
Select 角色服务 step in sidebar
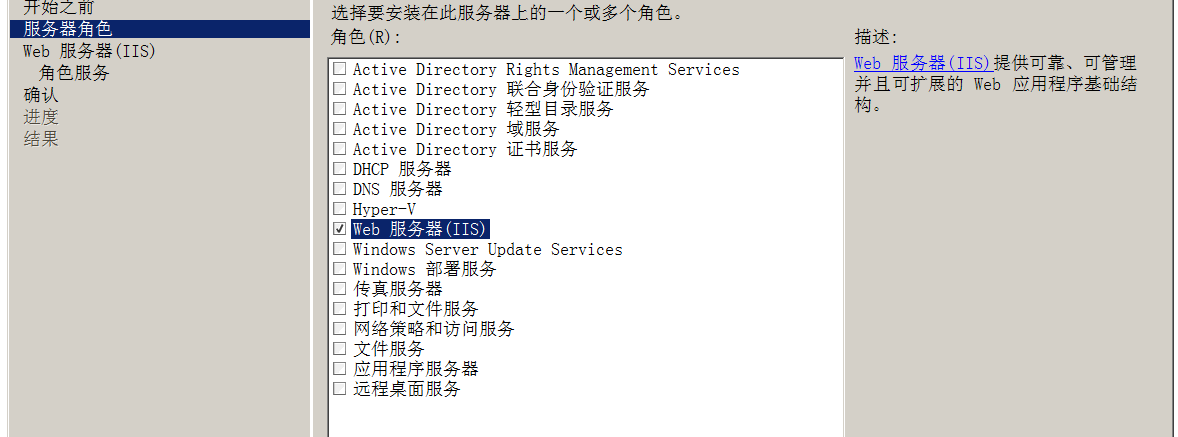pos(74,73)
